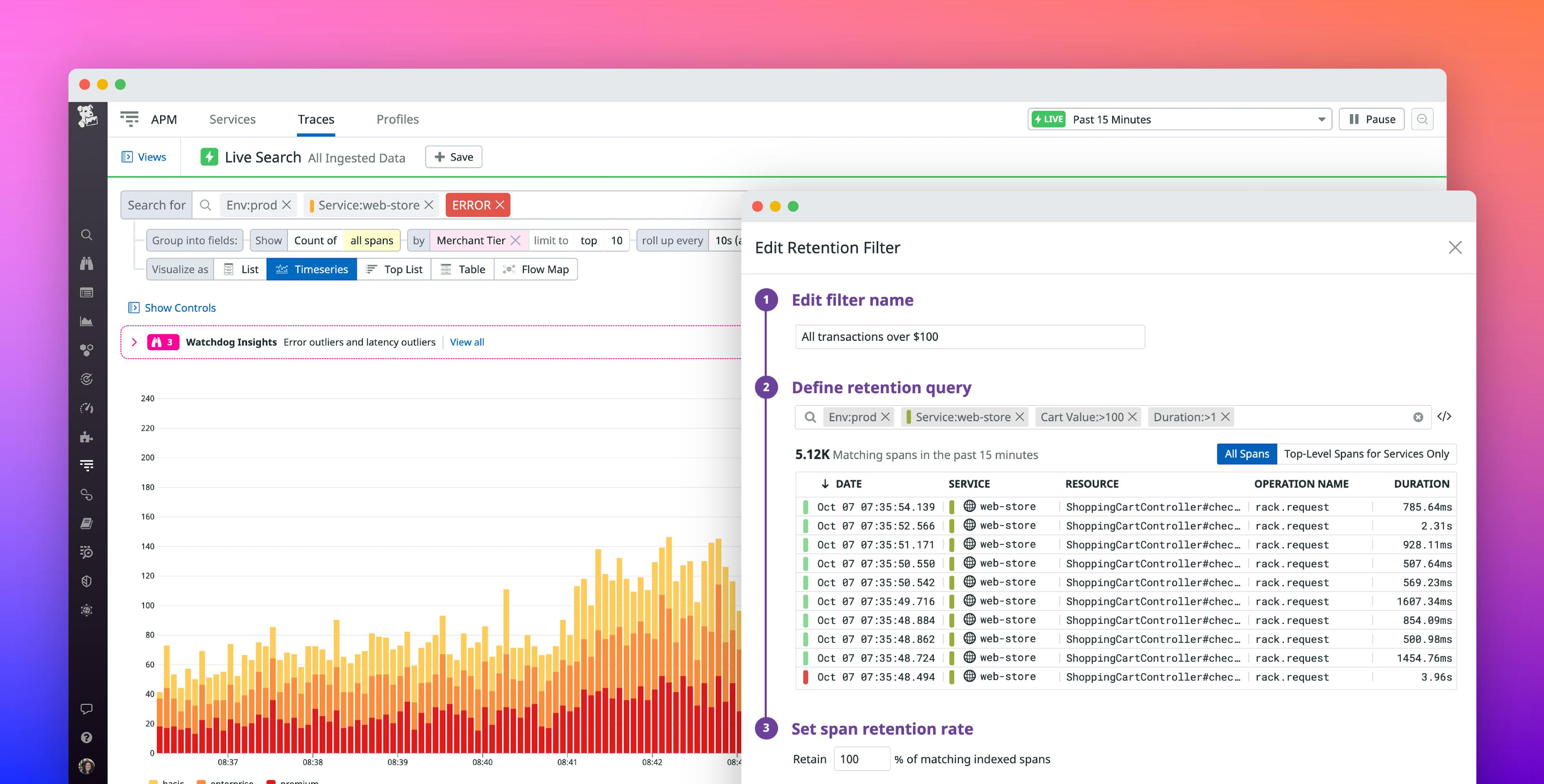Select the Services tab in APM

pos(232,119)
